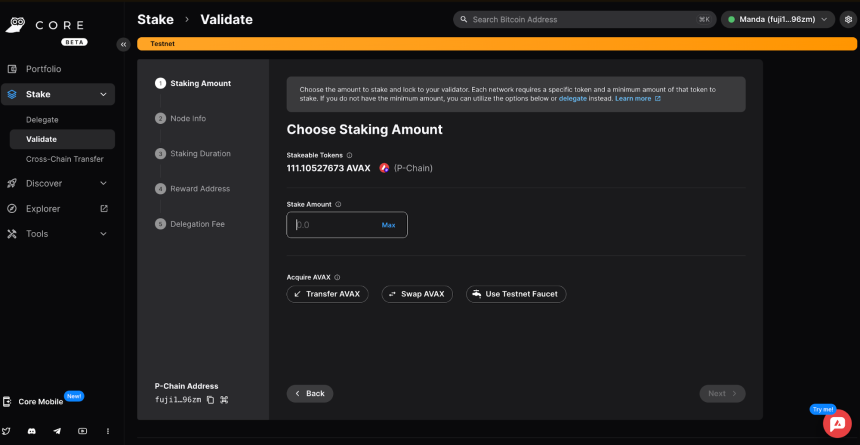The height and width of the screenshot is (445, 860).
Task: Click the Discover rocket icon
Action: click(12, 183)
